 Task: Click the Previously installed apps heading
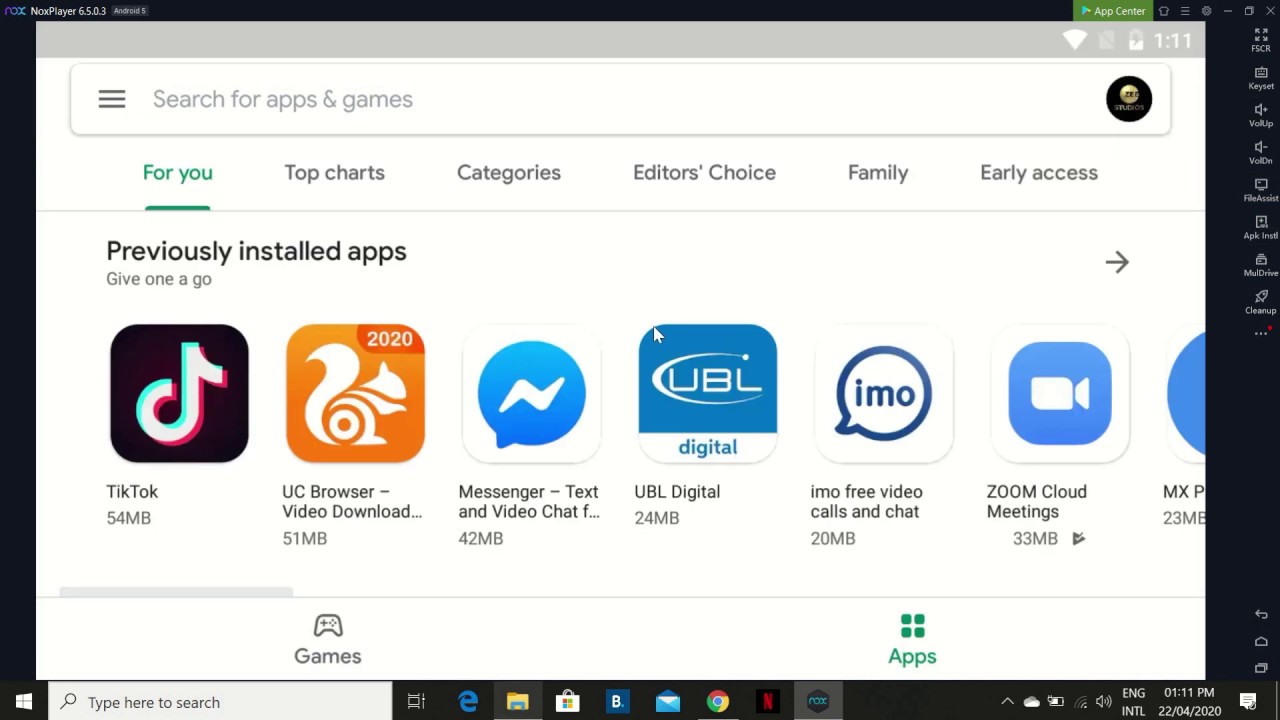[256, 251]
